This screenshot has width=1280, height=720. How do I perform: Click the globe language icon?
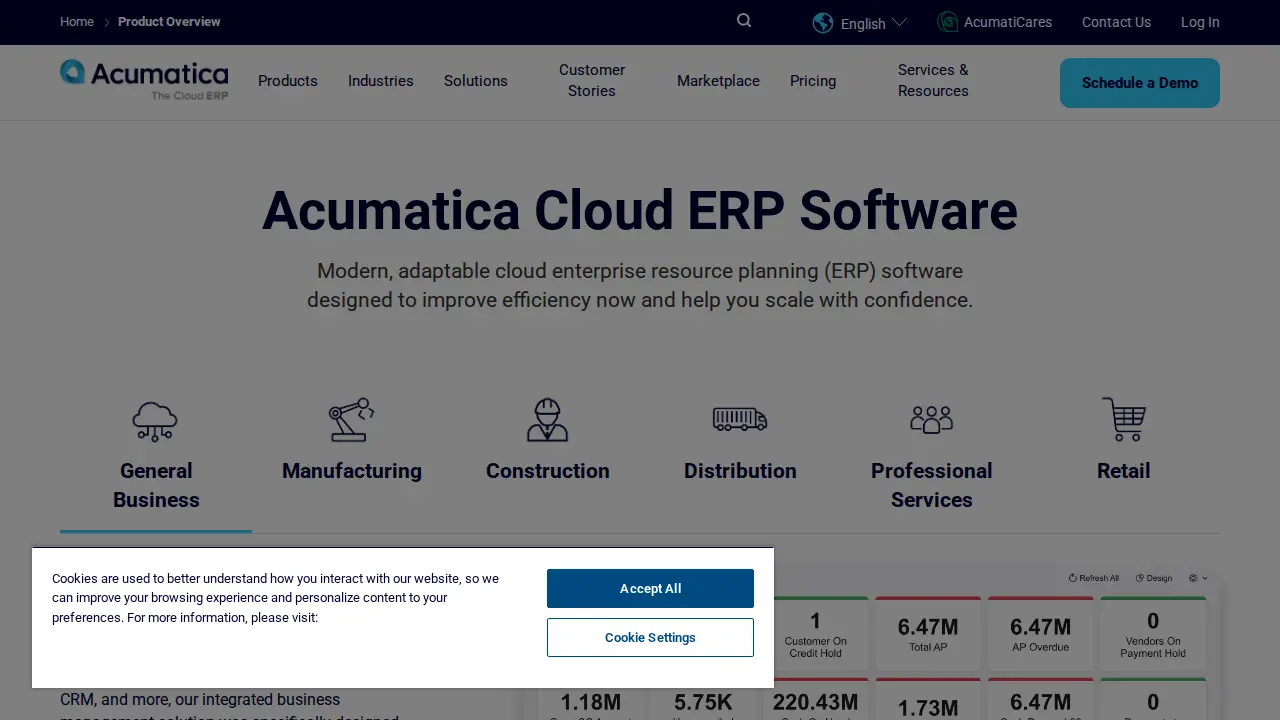pyautogui.click(x=823, y=22)
